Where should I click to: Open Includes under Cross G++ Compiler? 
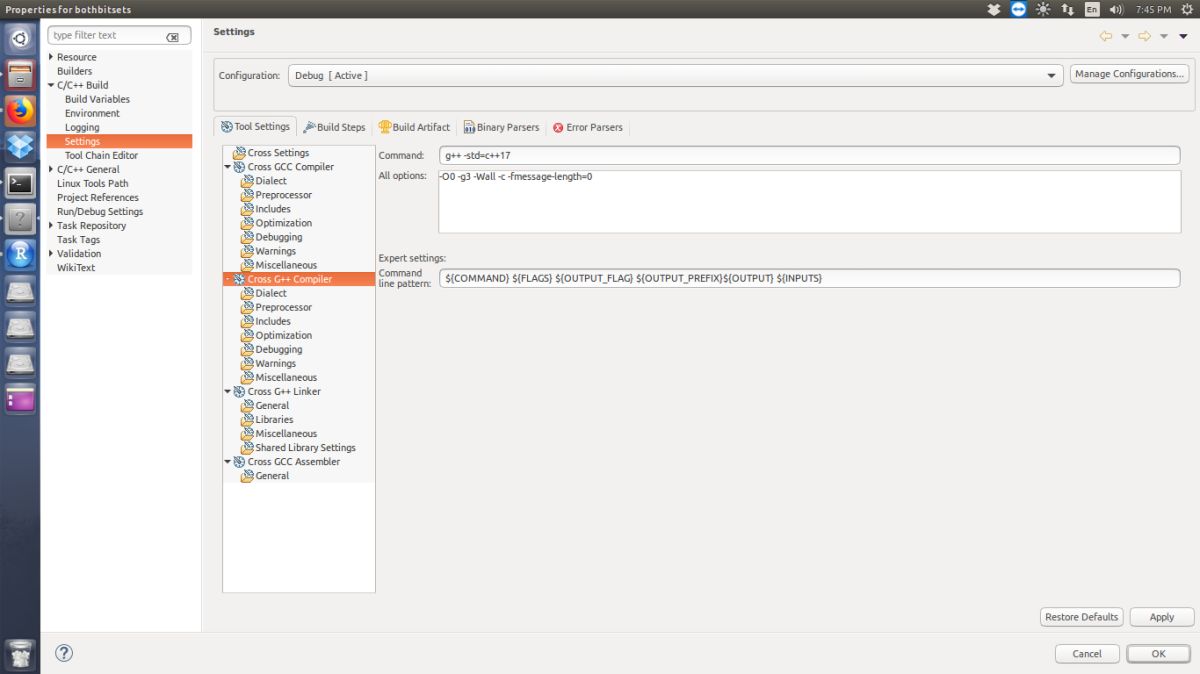pos(273,321)
